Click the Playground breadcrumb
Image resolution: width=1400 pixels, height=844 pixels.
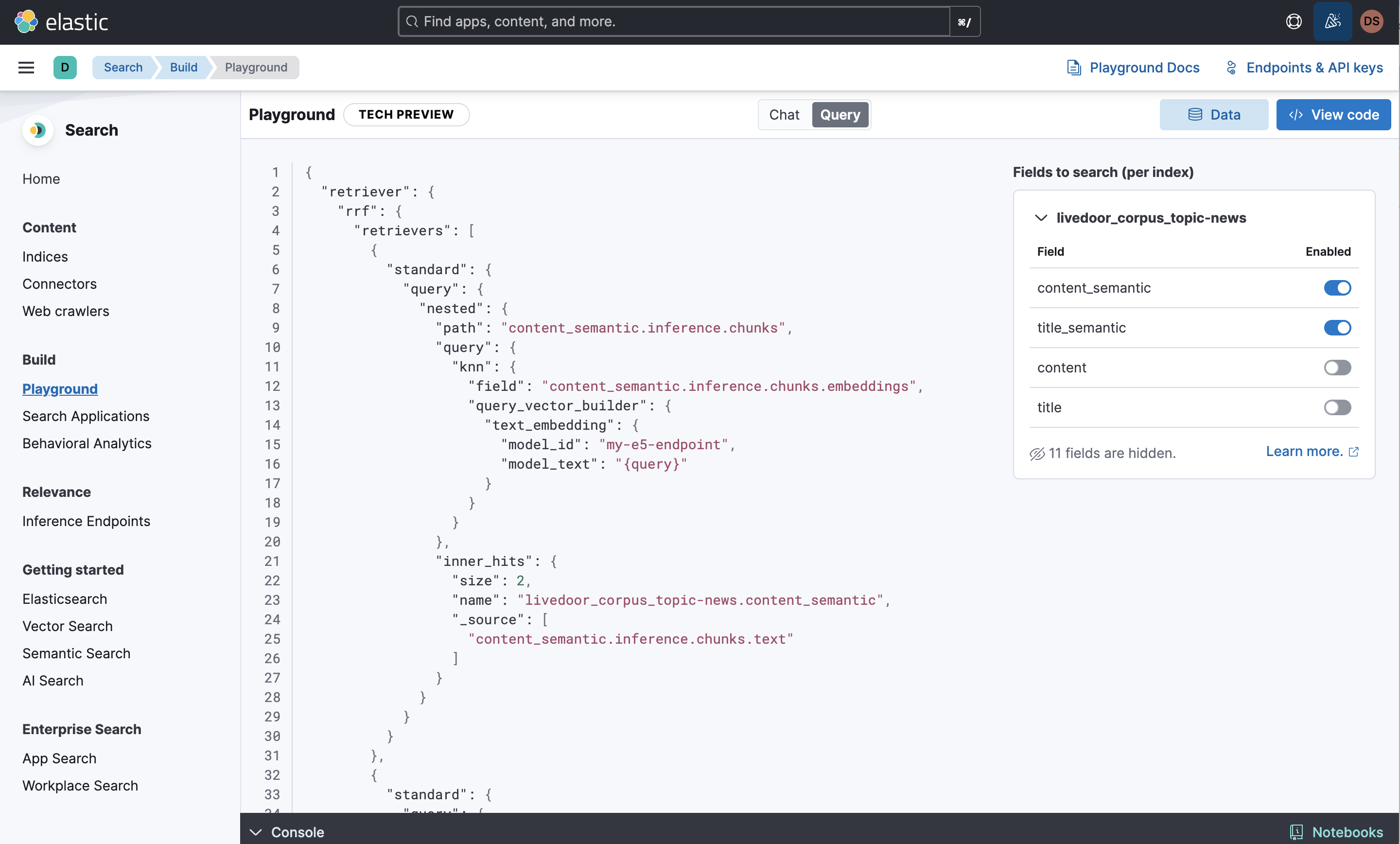click(x=256, y=68)
